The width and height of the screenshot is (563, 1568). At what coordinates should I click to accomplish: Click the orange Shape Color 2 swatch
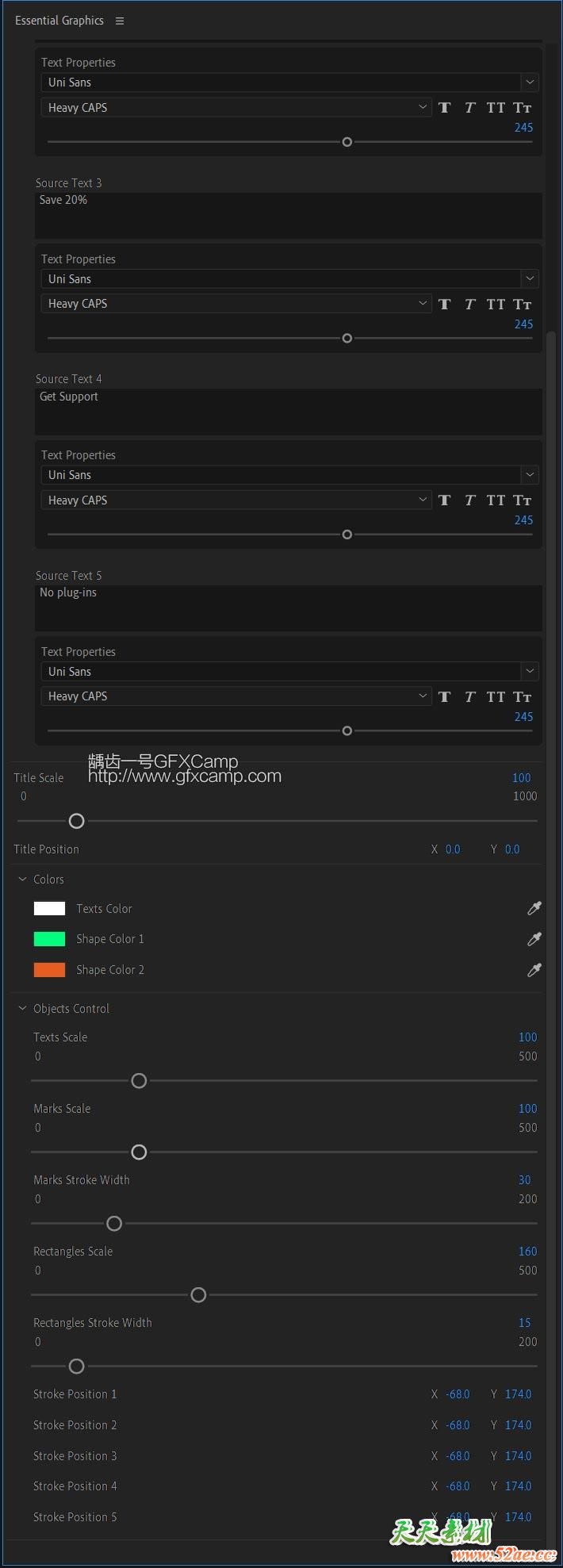[x=49, y=969]
